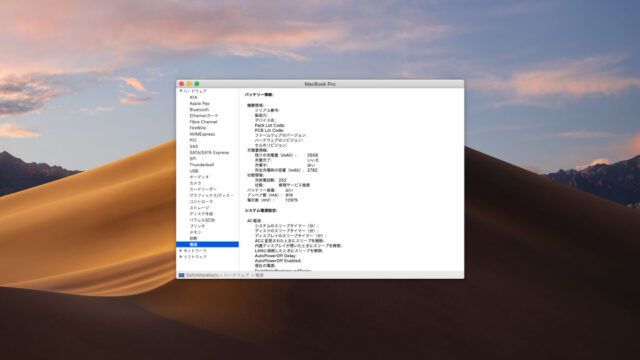Click the AutoPowerOff Delay row

point(276,256)
